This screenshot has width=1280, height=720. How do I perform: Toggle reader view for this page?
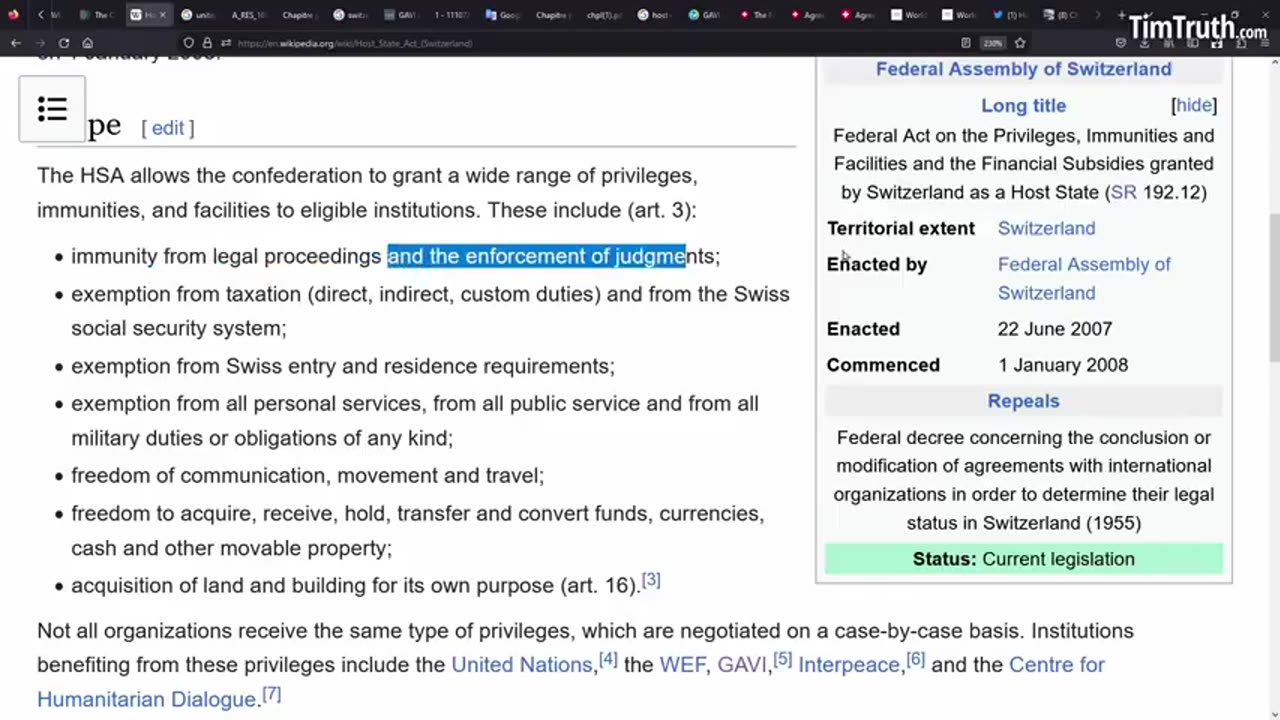(x=965, y=43)
